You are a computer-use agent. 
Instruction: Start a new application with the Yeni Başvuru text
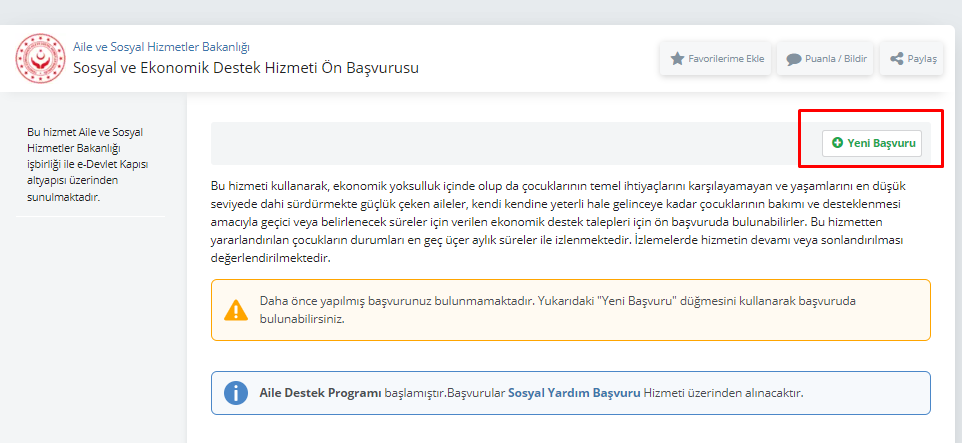pyautogui.click(x=881, y=143)
